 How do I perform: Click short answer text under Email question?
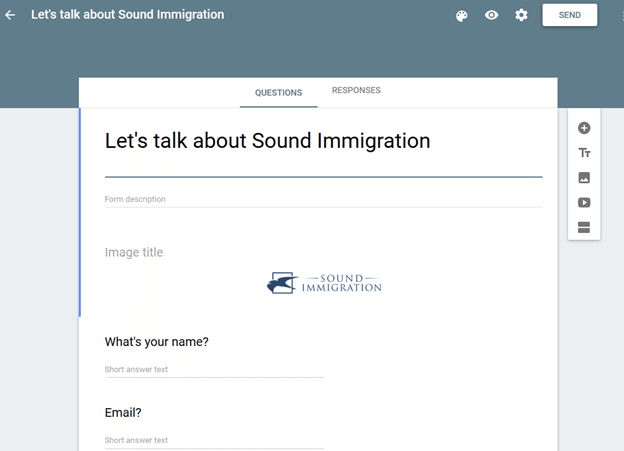214,440
